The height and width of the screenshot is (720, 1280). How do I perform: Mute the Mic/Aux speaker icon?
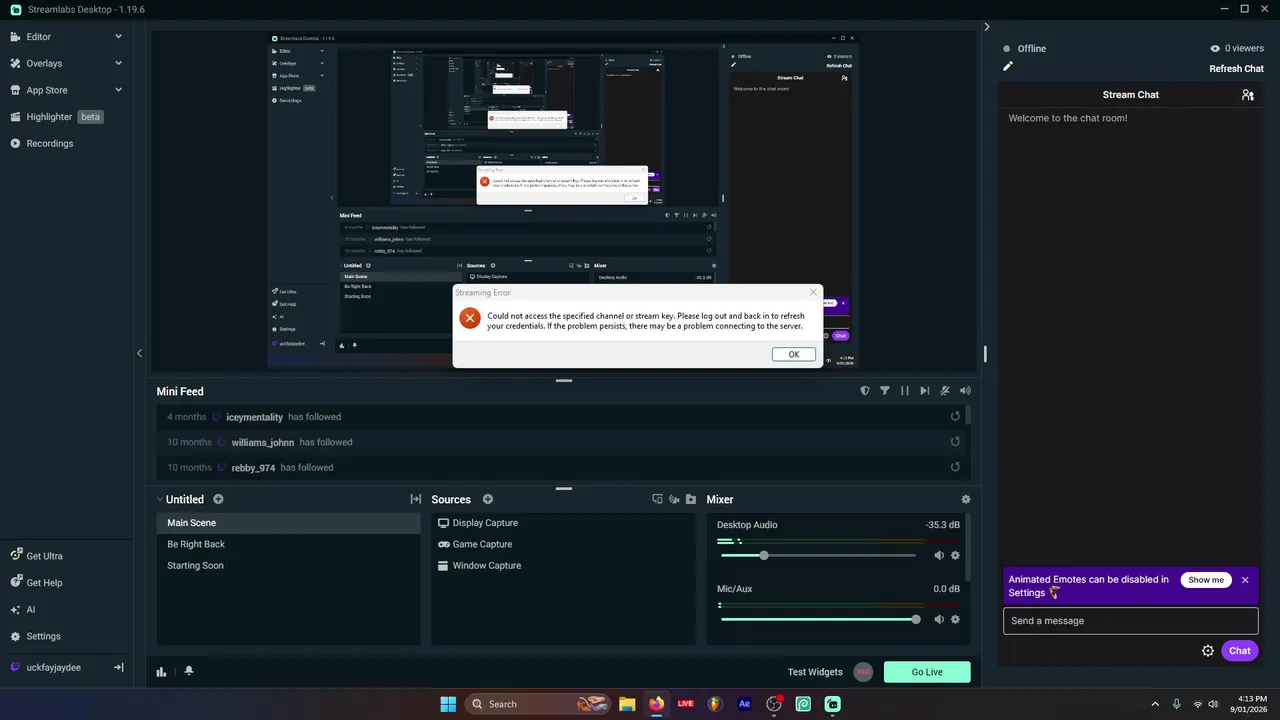point(939,619)
